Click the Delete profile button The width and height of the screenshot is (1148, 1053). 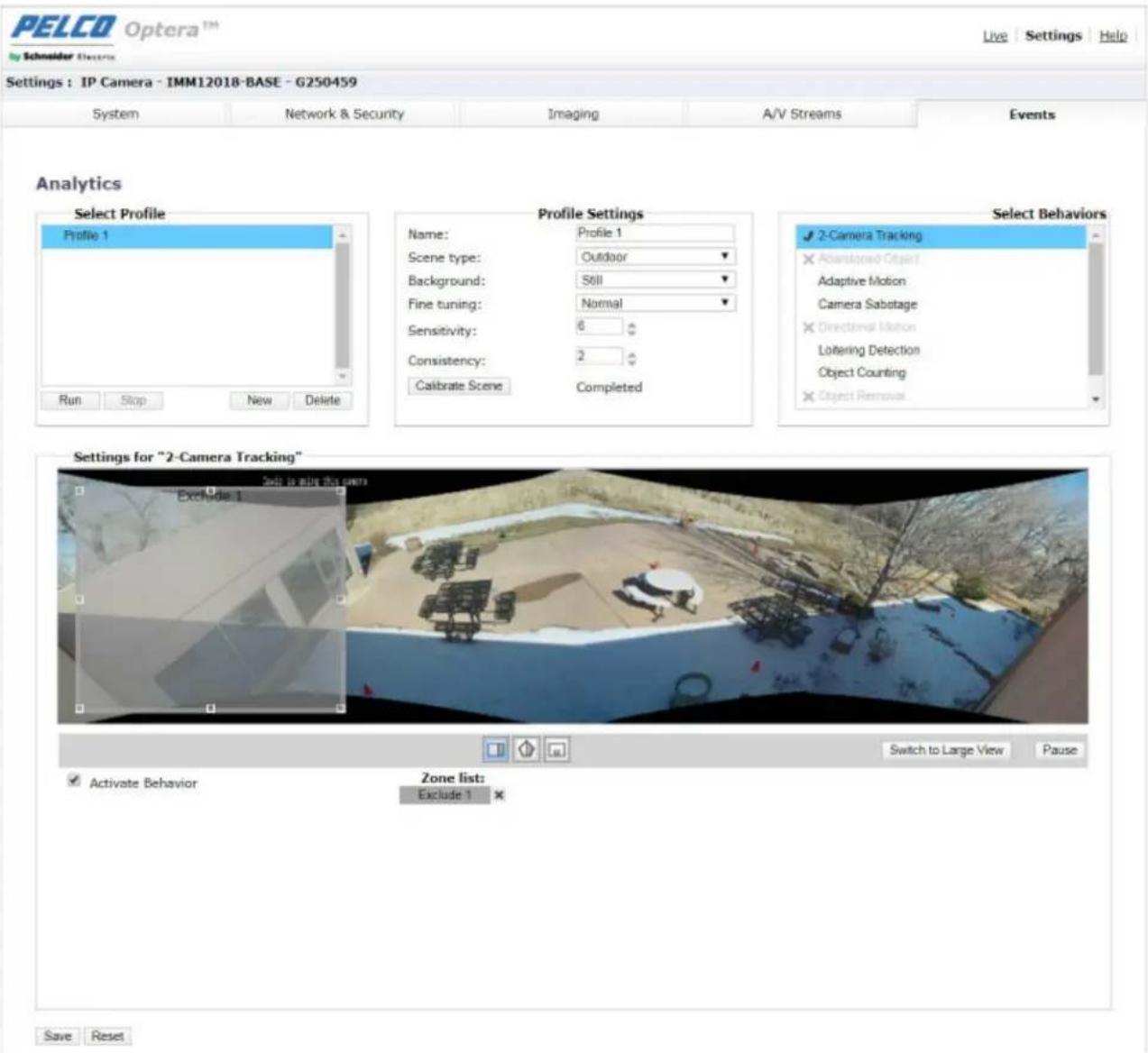pos(323,400)
